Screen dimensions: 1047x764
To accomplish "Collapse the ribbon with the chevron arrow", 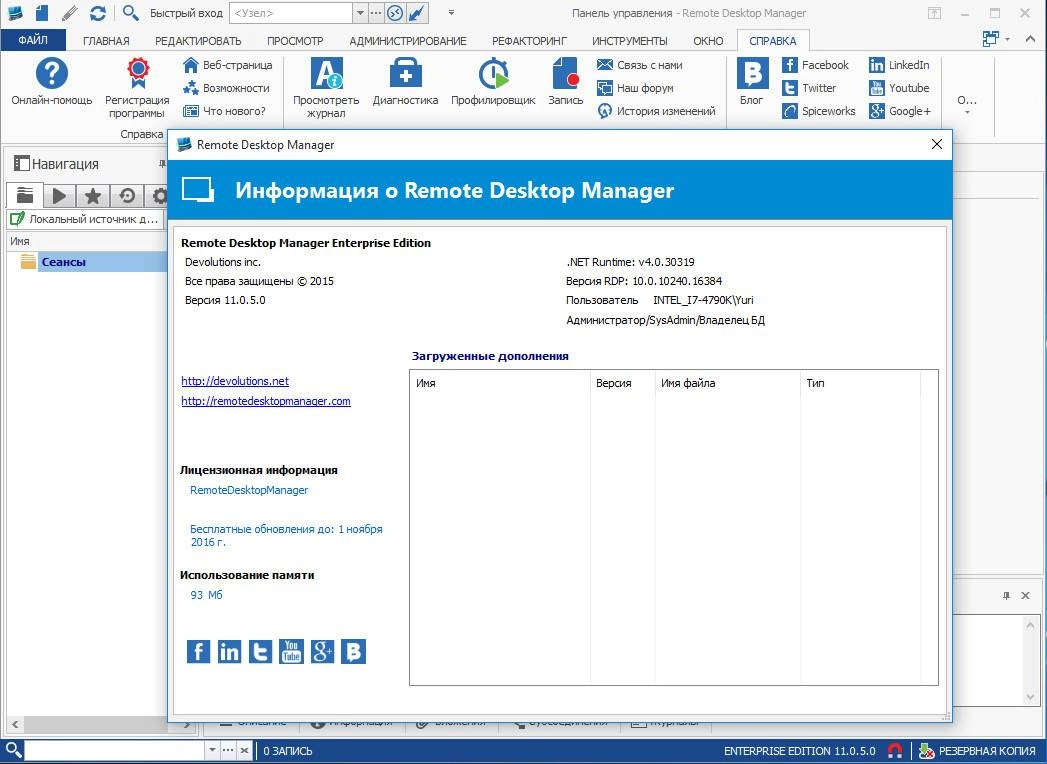I will [x=1030, y=39].
